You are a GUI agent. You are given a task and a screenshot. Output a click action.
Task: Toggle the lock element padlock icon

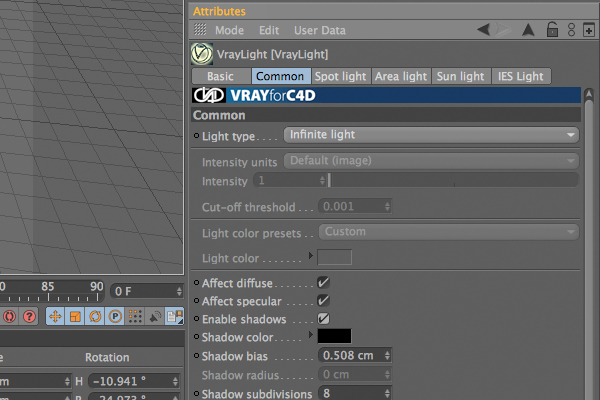tap(552, 29)
